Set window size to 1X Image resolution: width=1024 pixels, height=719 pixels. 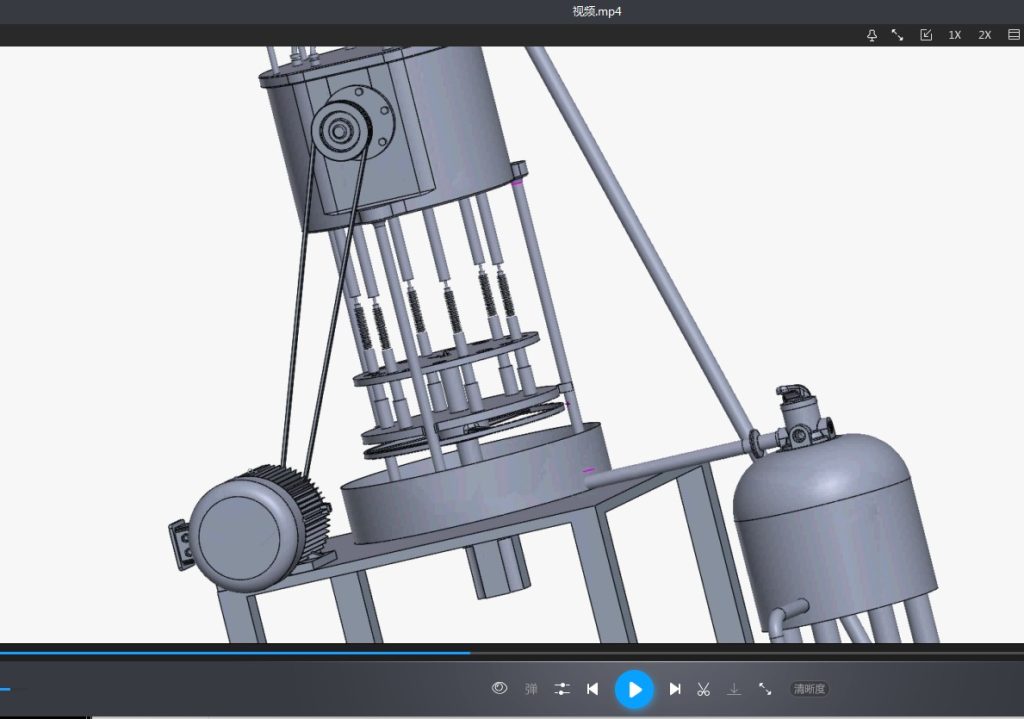[955, 35]
